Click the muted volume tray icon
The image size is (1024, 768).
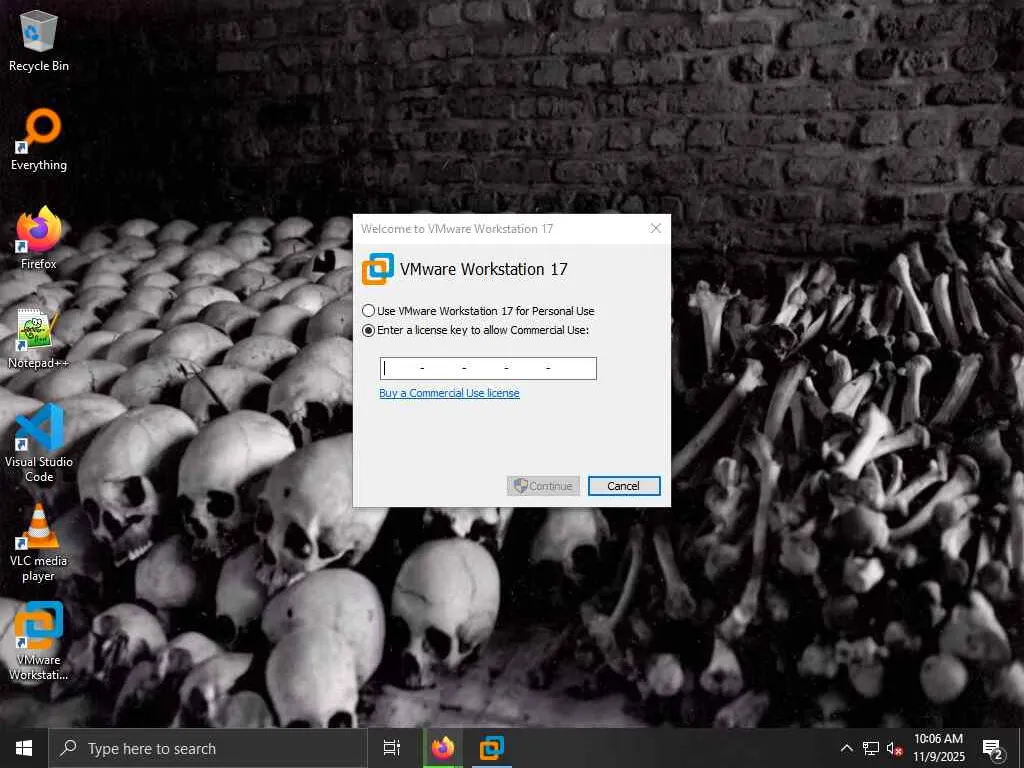pyautogui.click(x=895, y=748)
